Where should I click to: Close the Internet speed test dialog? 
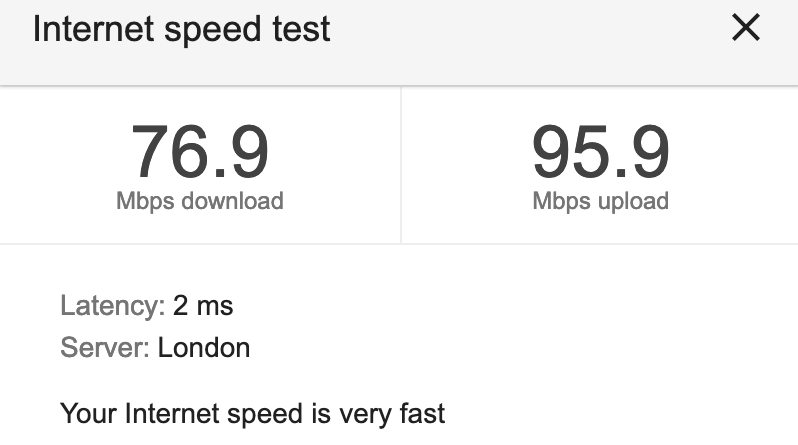click(746, 29)
